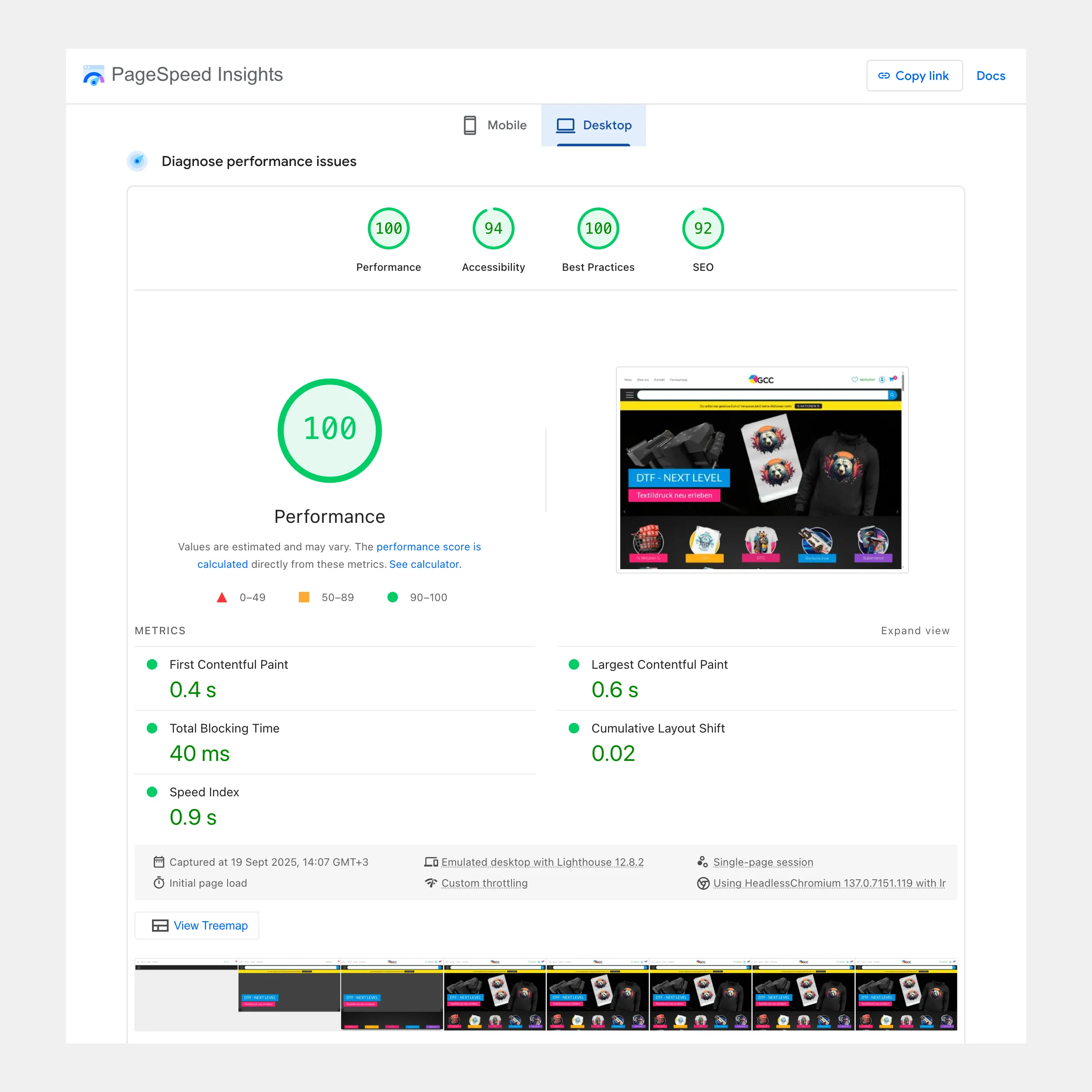Expand the Custom throttling details
Screen dimensions: 1092x1092
pos(484,884)
